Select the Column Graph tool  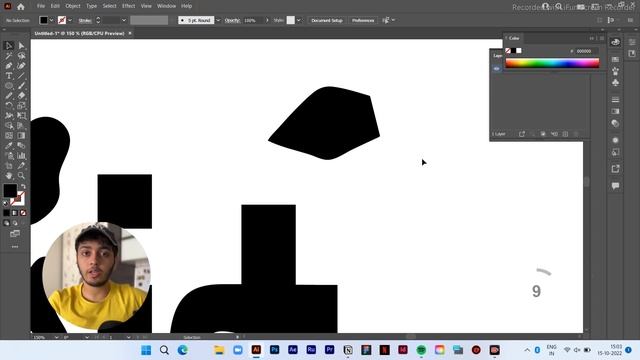(21, 156)
